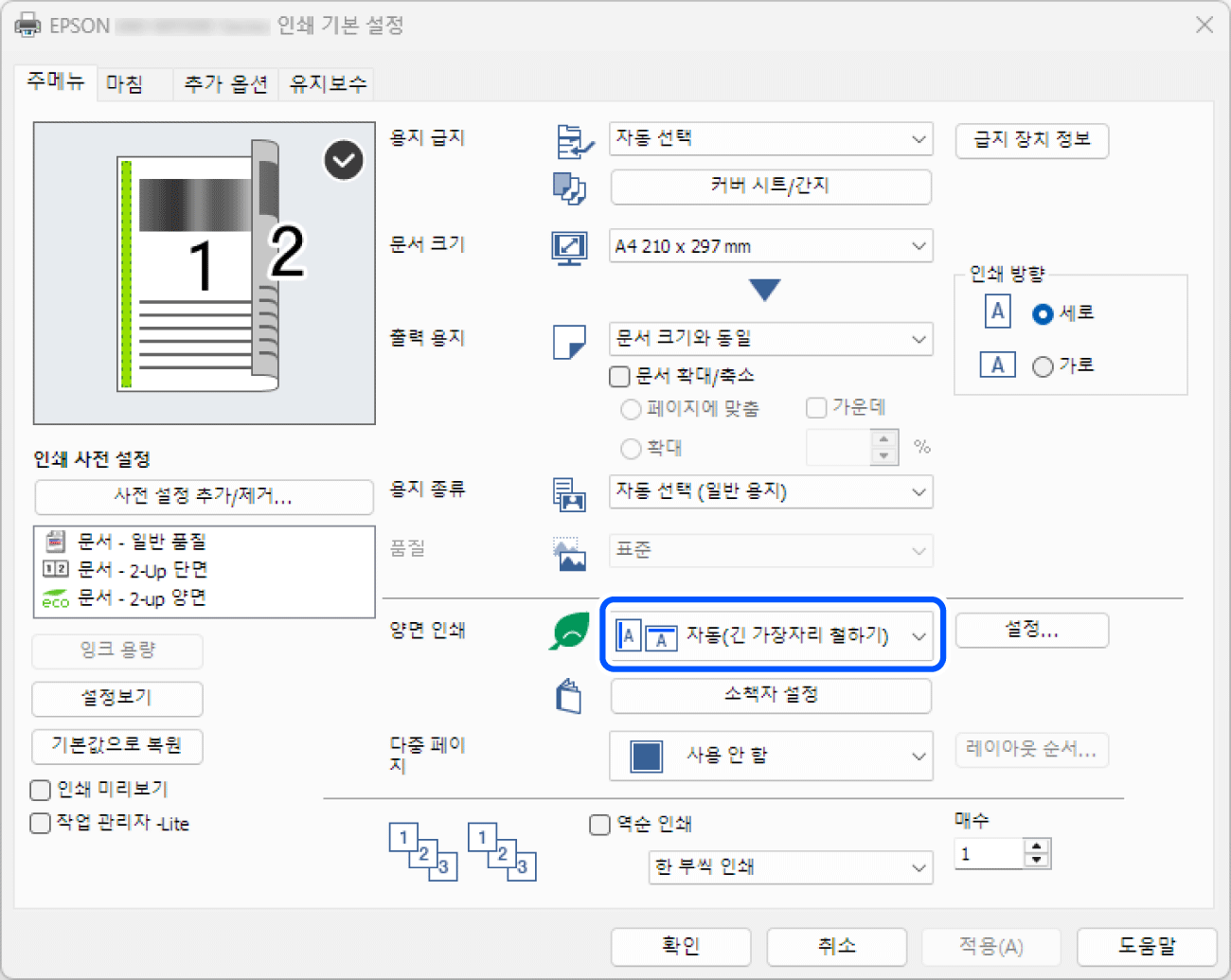
Task: Click the green eco leaf duplex icon
Action: point(569,632)
